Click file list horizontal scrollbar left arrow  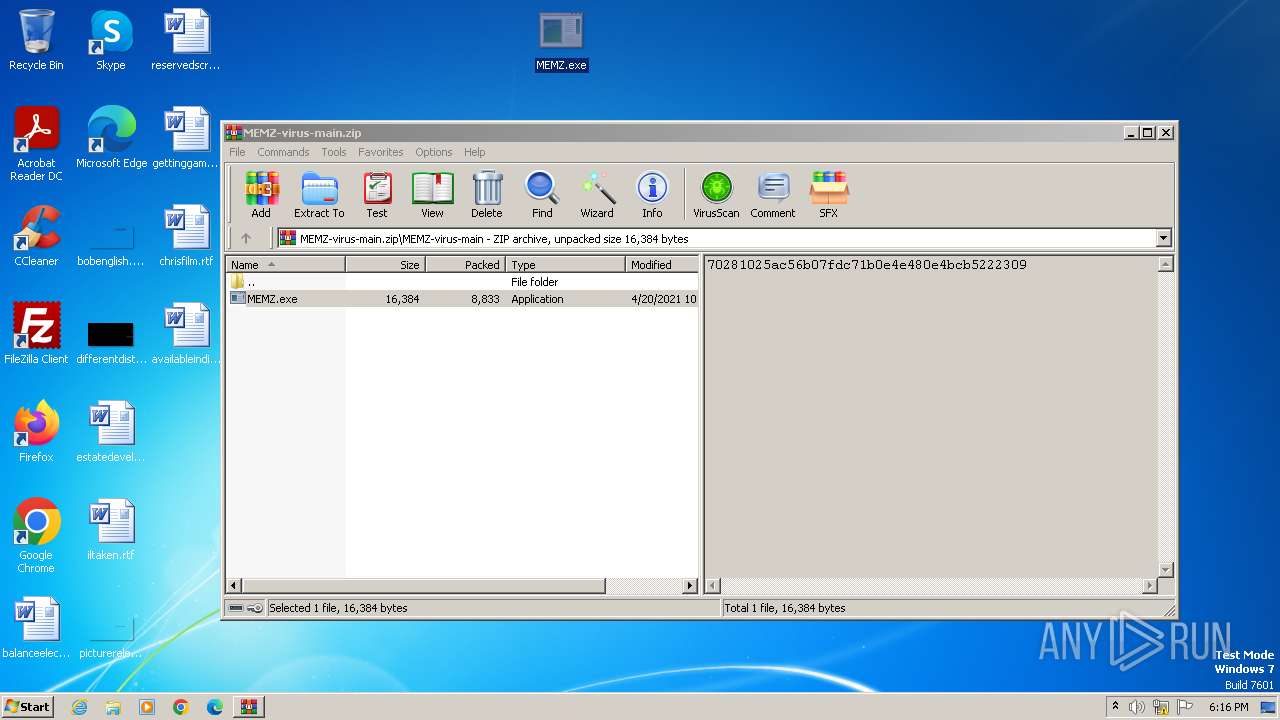234,585
